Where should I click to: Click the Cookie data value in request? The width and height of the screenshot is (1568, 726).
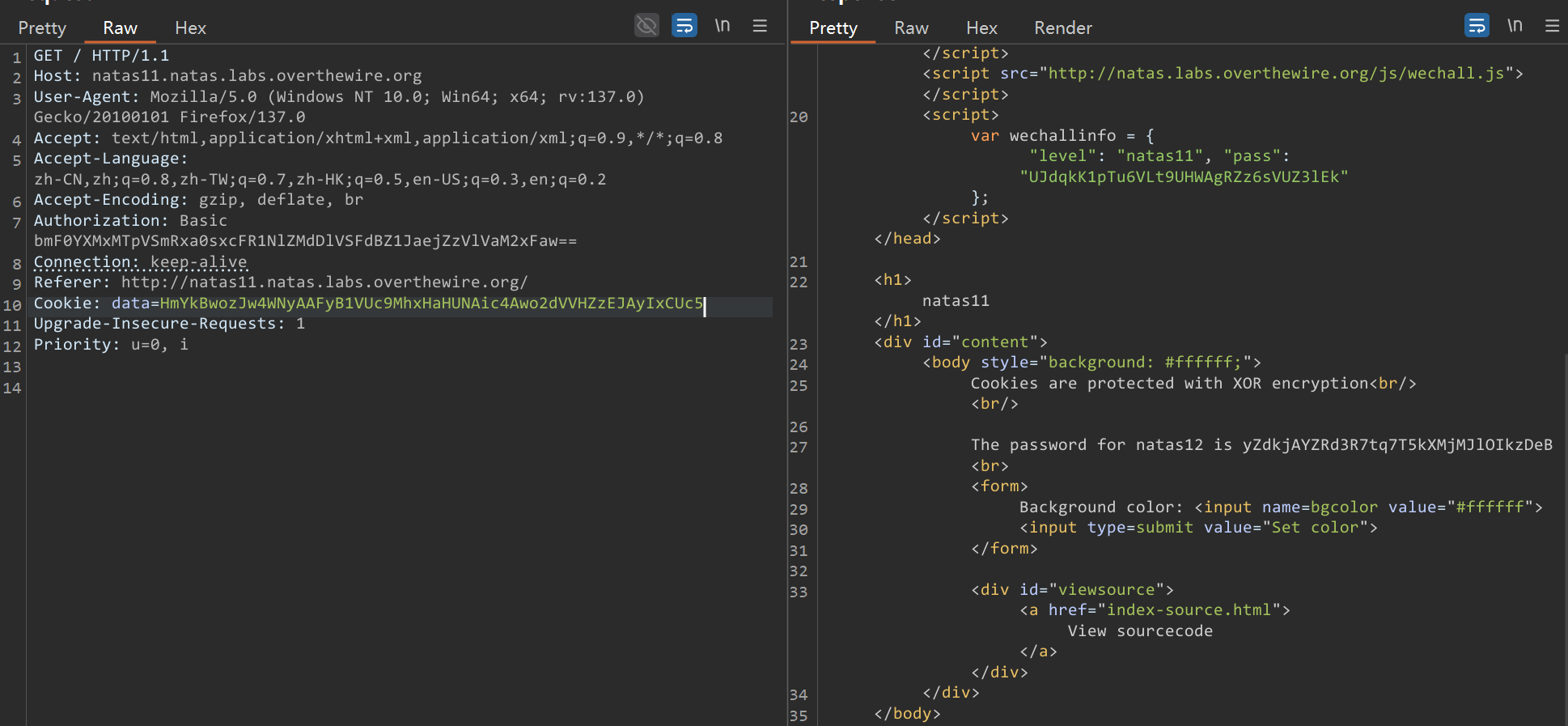click(x=431, y=304)
